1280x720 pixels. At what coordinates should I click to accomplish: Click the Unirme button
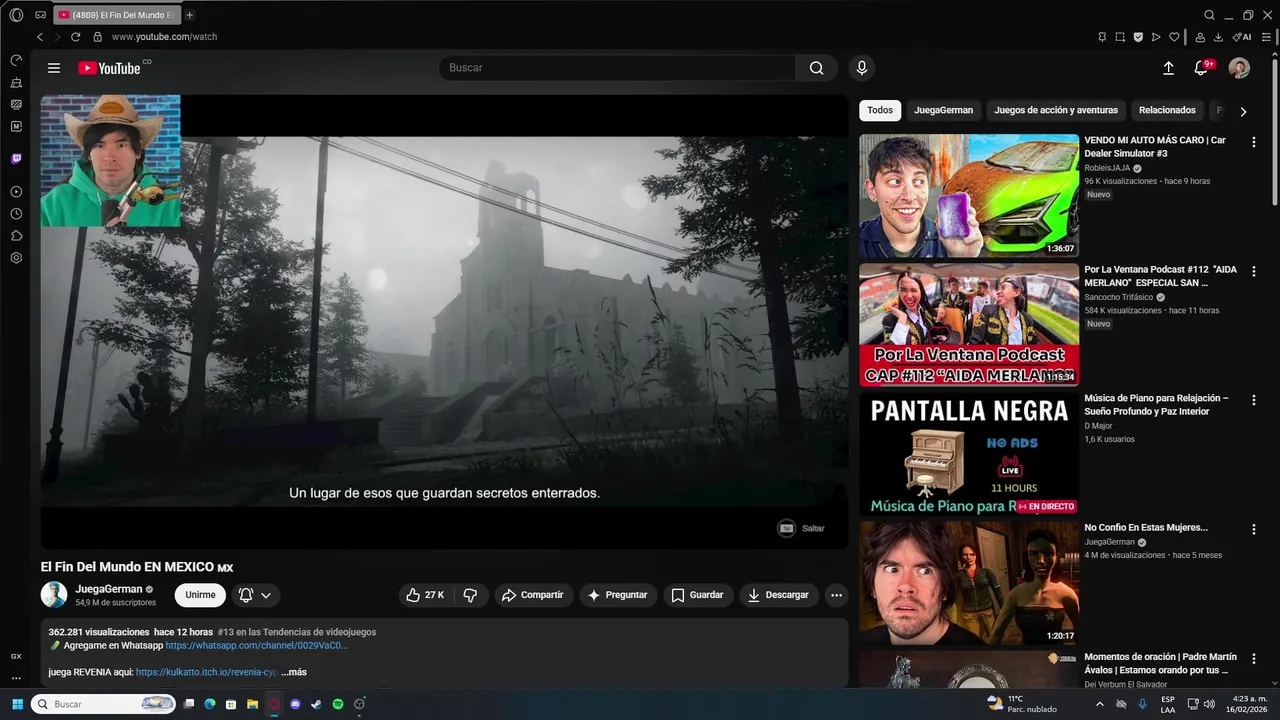pos(200,595)
